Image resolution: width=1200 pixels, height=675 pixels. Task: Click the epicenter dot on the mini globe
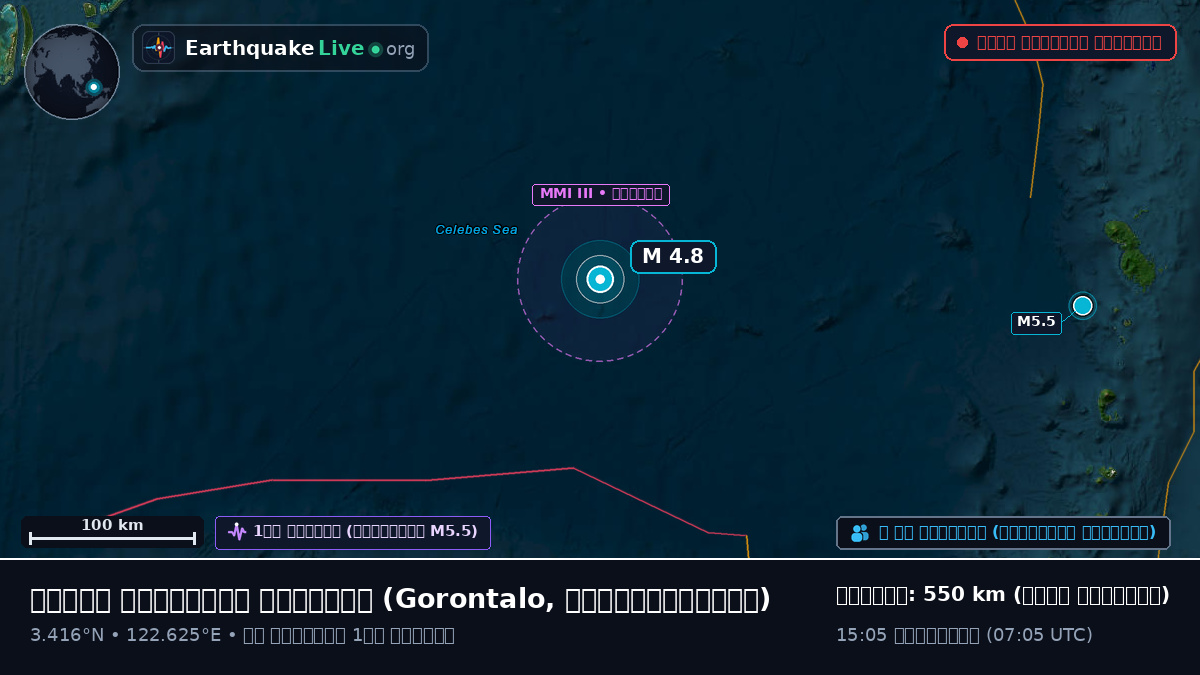[x=93, y=87]
